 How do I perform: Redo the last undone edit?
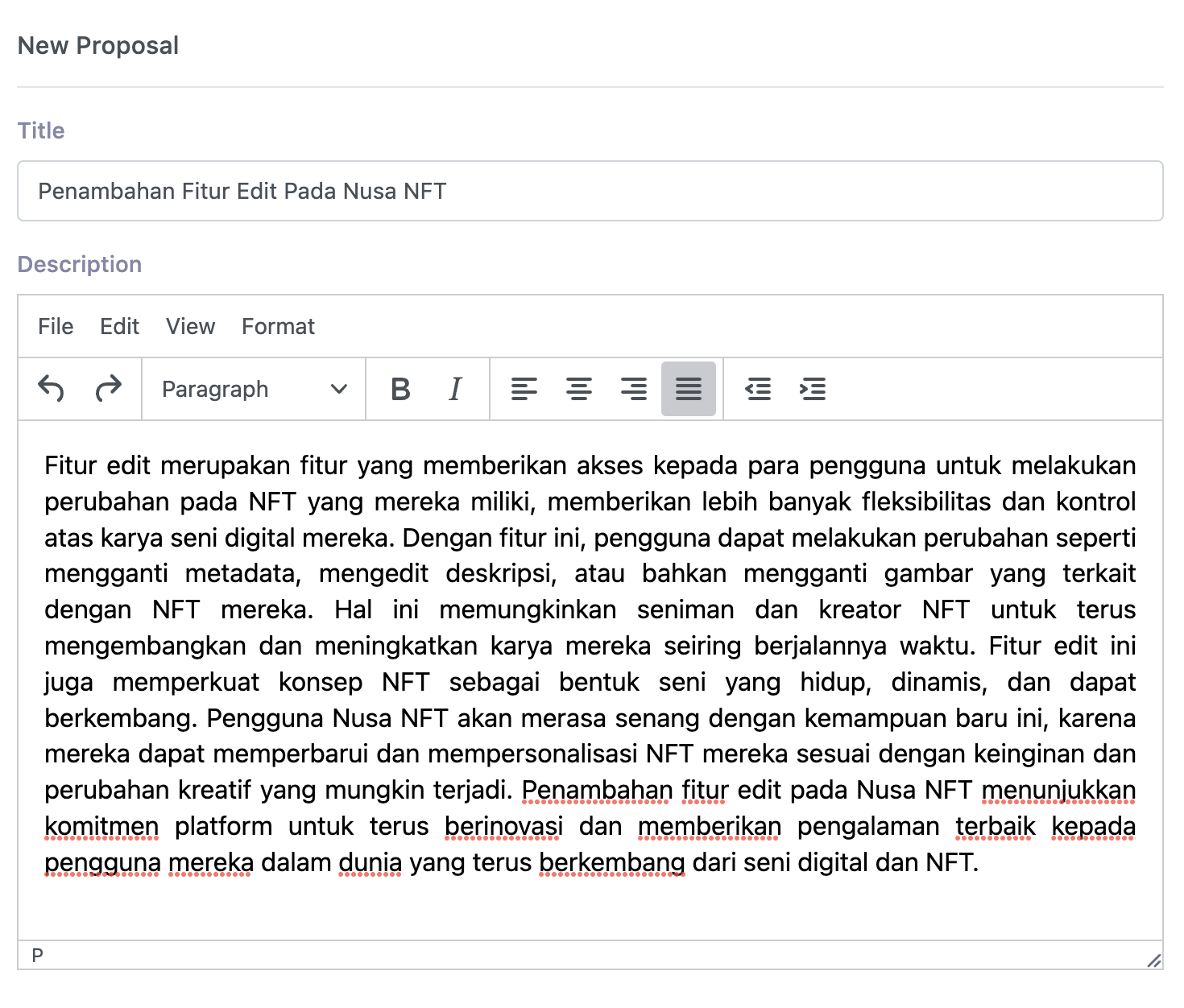(108, 389)
